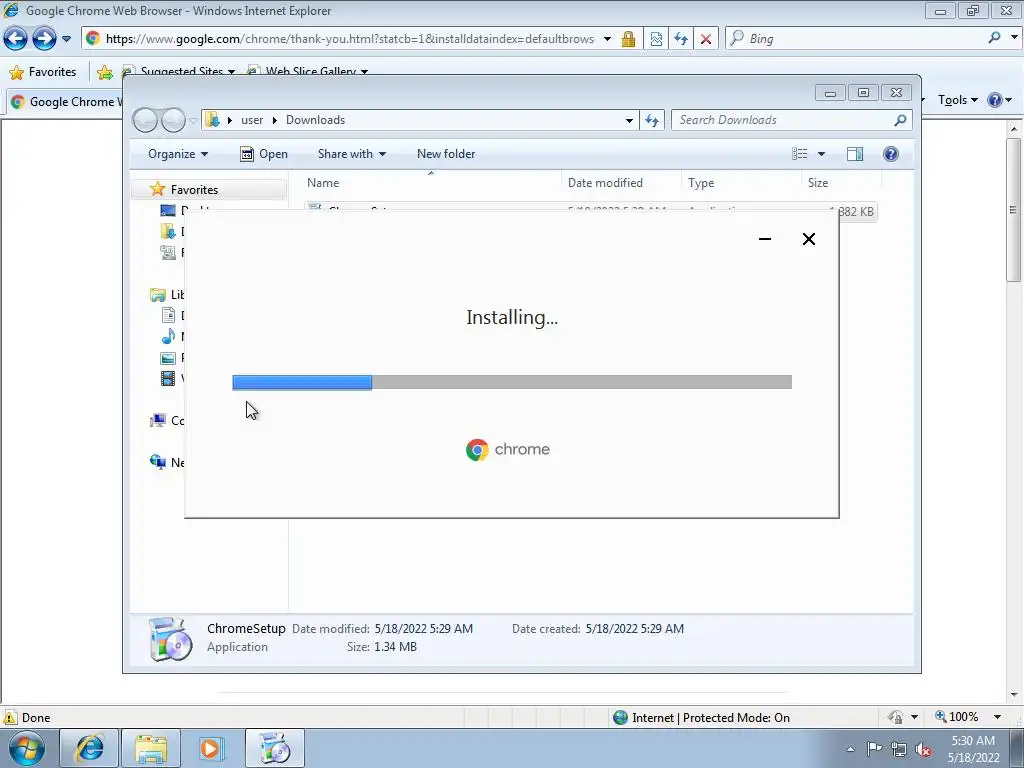This screenshot has height=768, width=1024.
Task: Click the Explorer window Forward button
Action: click(x=173, y=120)
